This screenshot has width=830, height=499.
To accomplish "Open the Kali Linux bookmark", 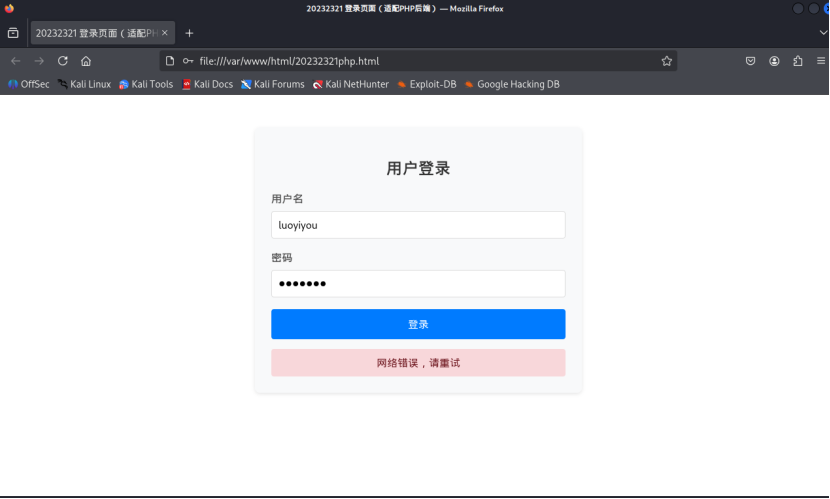I will [85, 84].
